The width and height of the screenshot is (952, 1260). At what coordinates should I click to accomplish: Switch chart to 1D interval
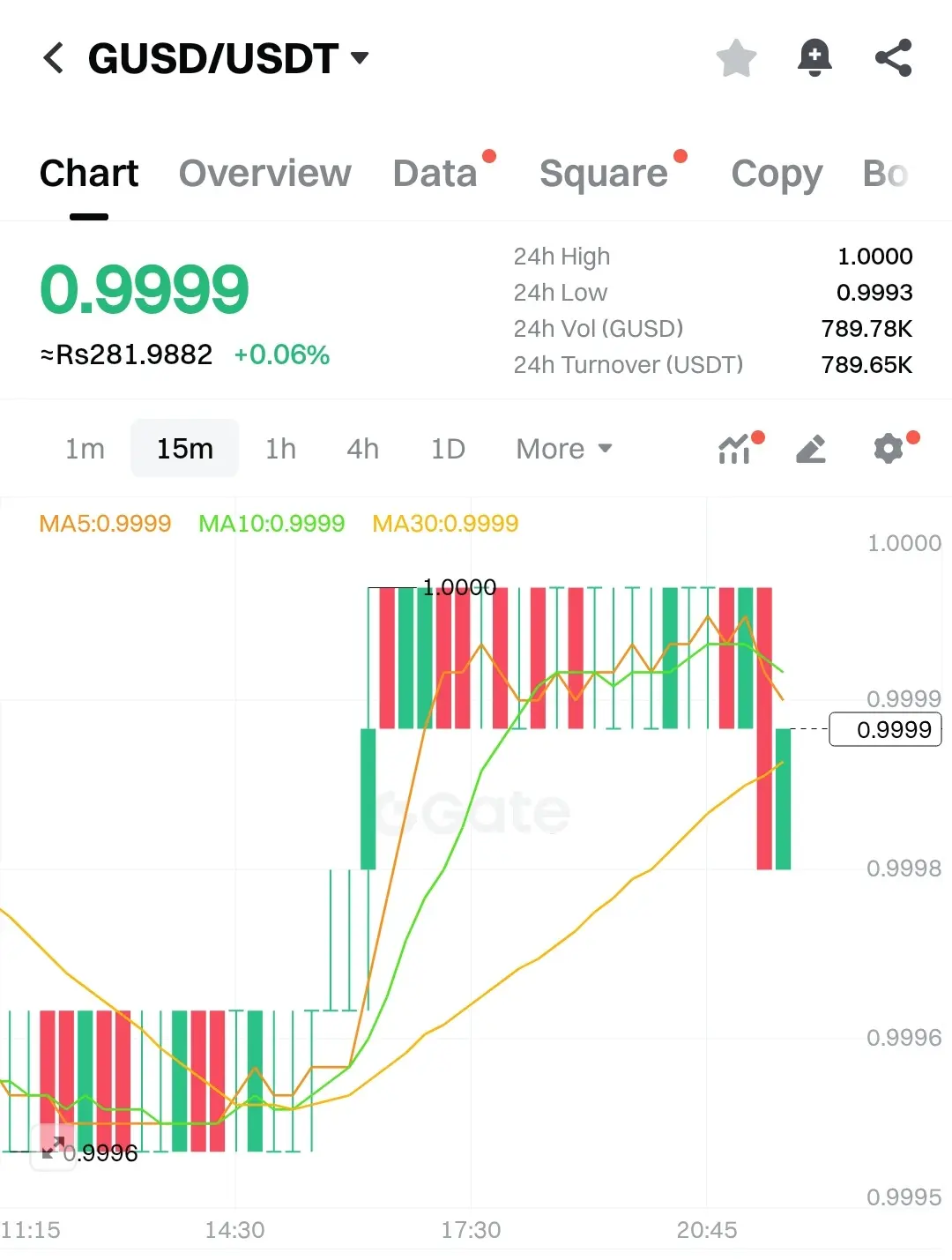coord(448,449)
